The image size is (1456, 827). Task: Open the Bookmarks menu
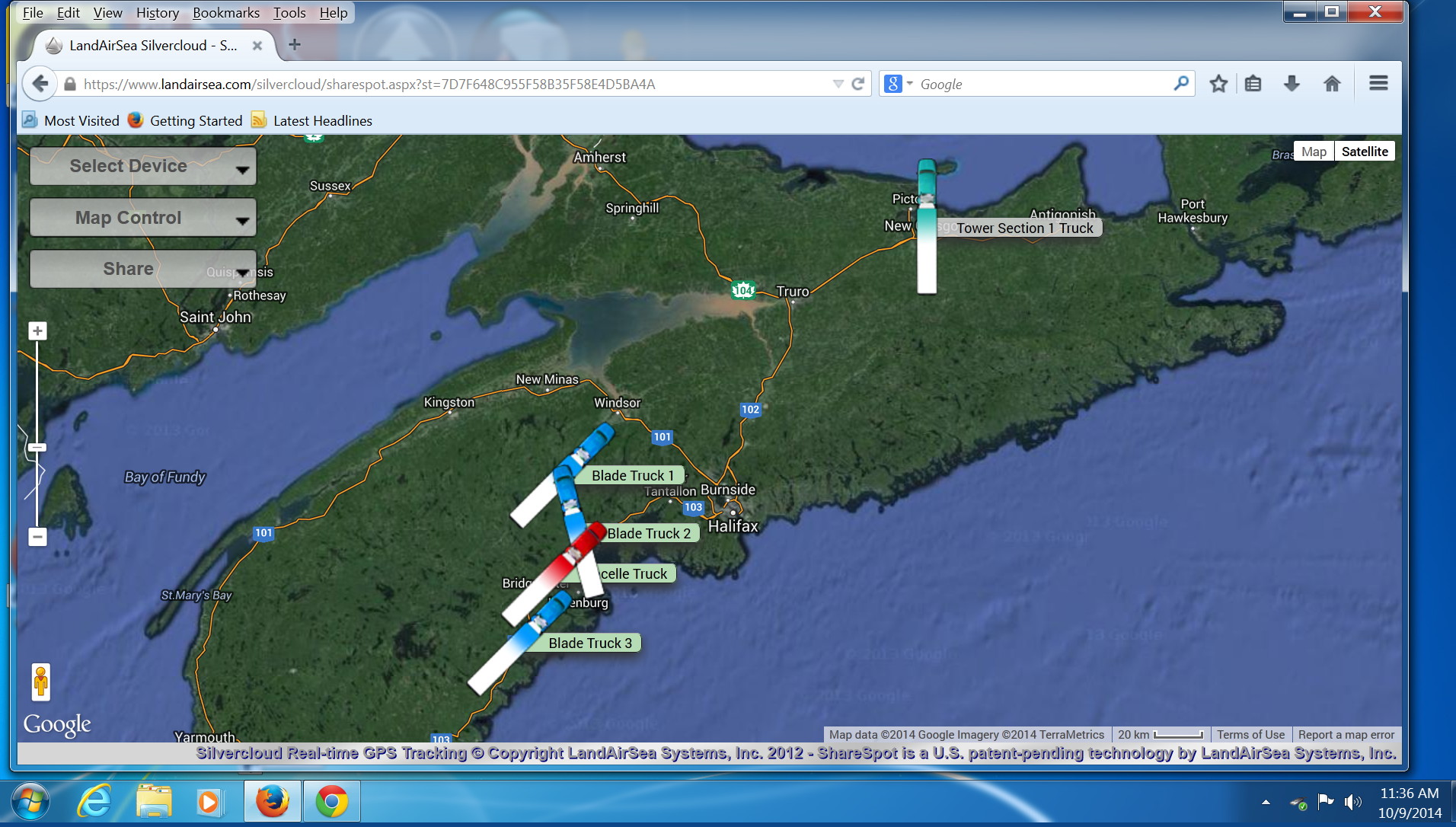tap(226, 13)
